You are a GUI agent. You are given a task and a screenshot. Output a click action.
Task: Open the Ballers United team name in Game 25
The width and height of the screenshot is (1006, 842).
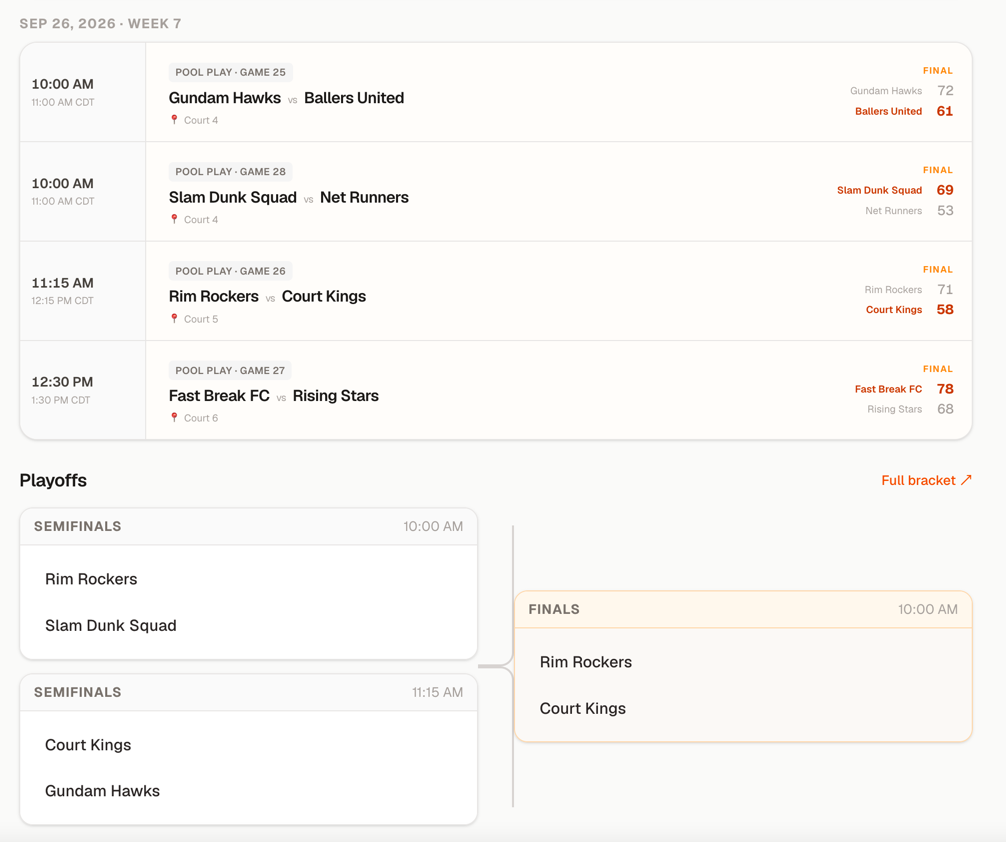354,98
